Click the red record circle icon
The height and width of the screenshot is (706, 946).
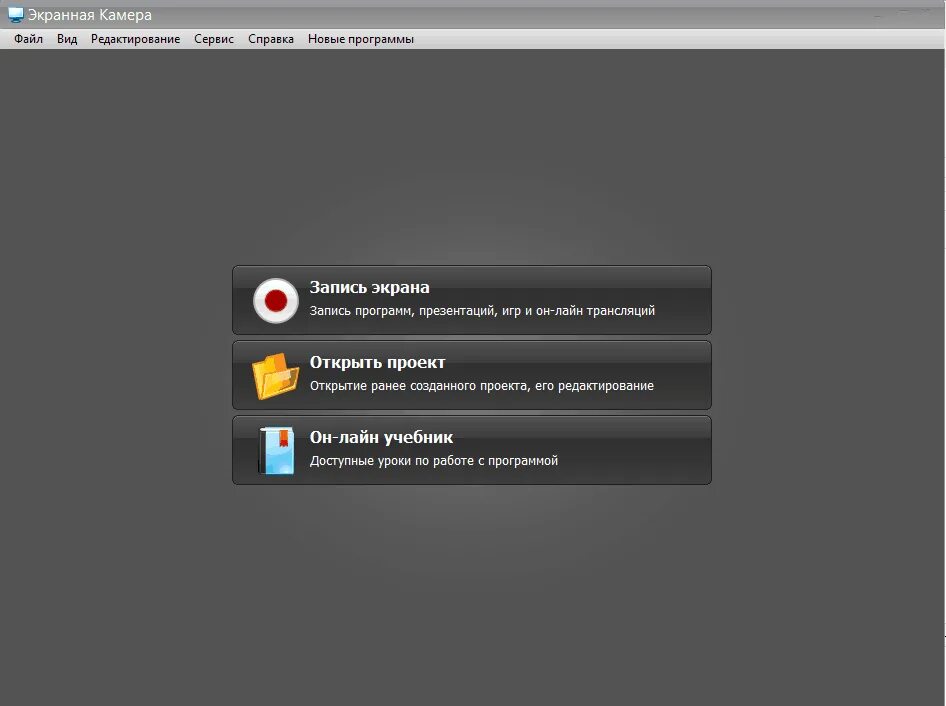[x=276, y=301]
